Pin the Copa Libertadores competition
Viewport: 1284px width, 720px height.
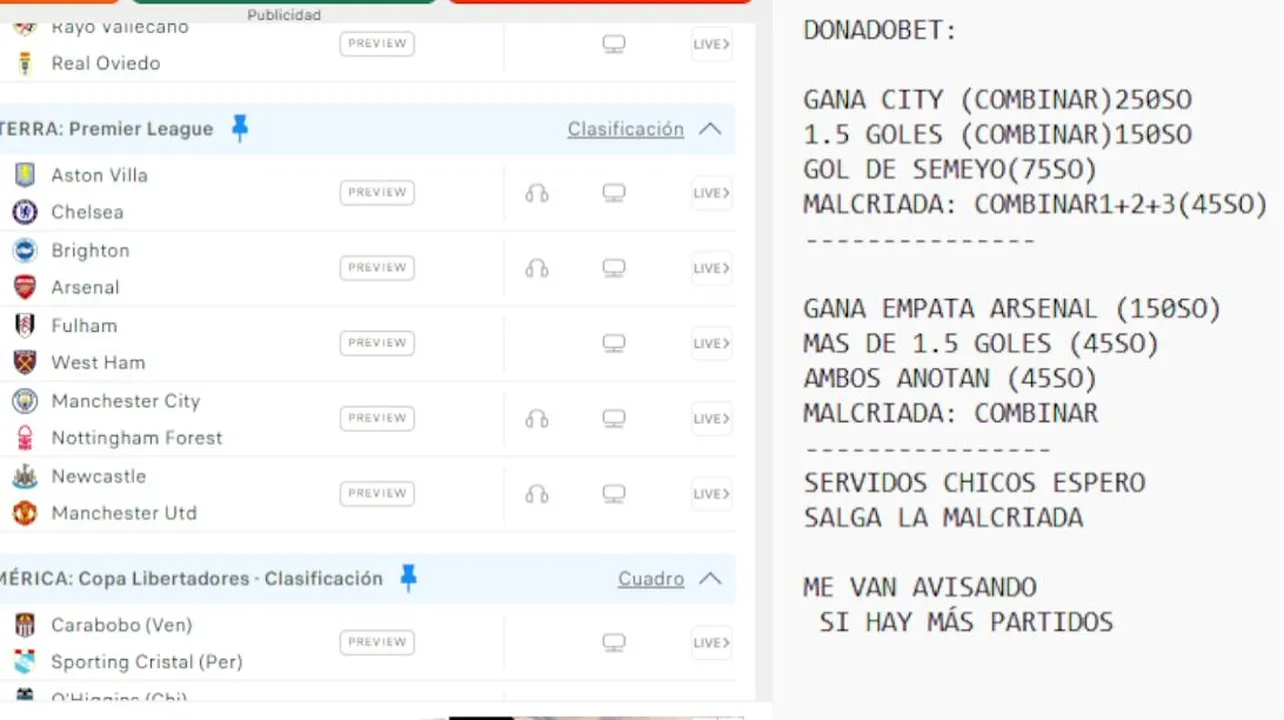pyautogui.click(x=408, y=578)
